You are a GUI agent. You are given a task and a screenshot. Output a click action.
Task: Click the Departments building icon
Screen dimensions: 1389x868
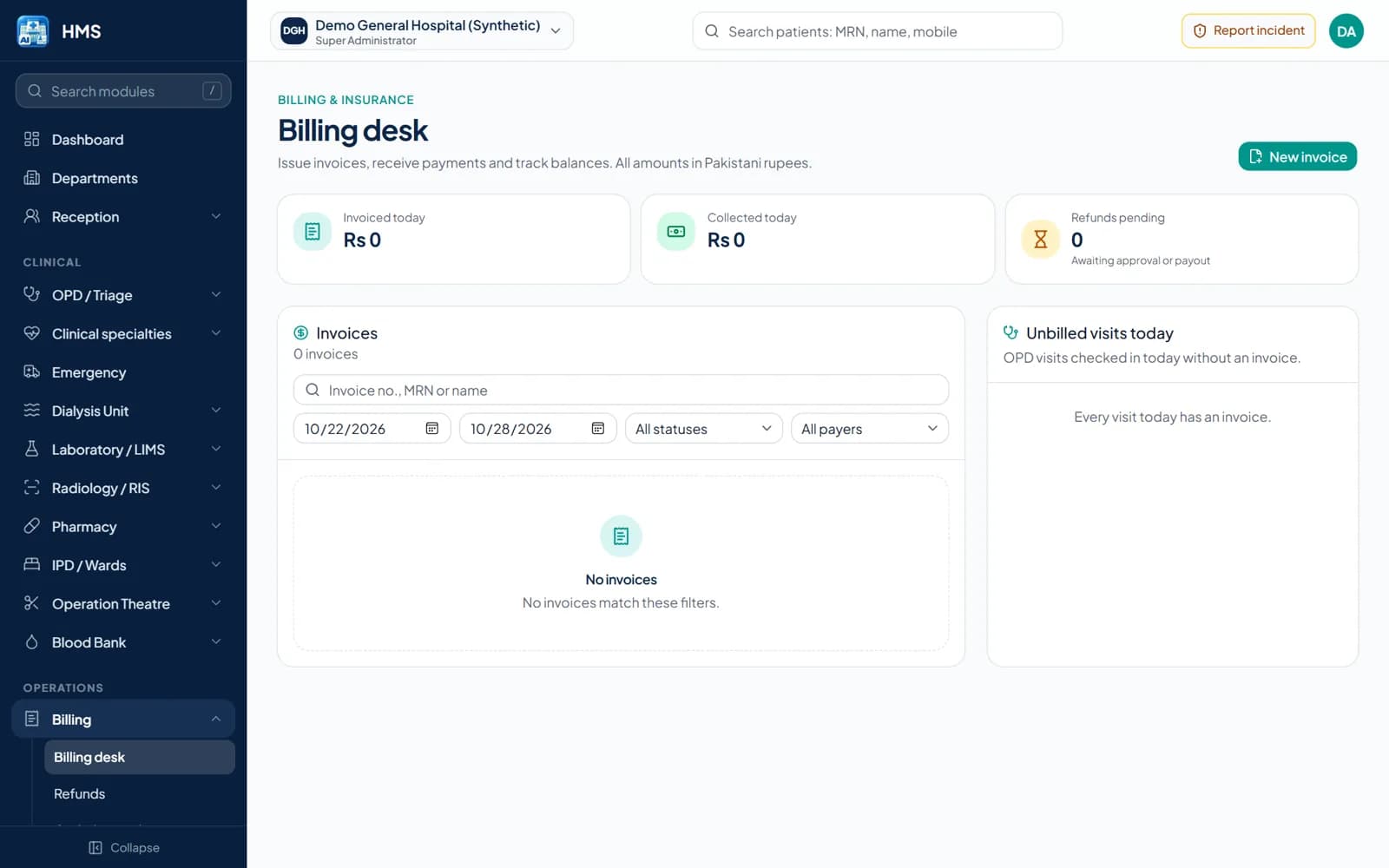pos(32,178)
